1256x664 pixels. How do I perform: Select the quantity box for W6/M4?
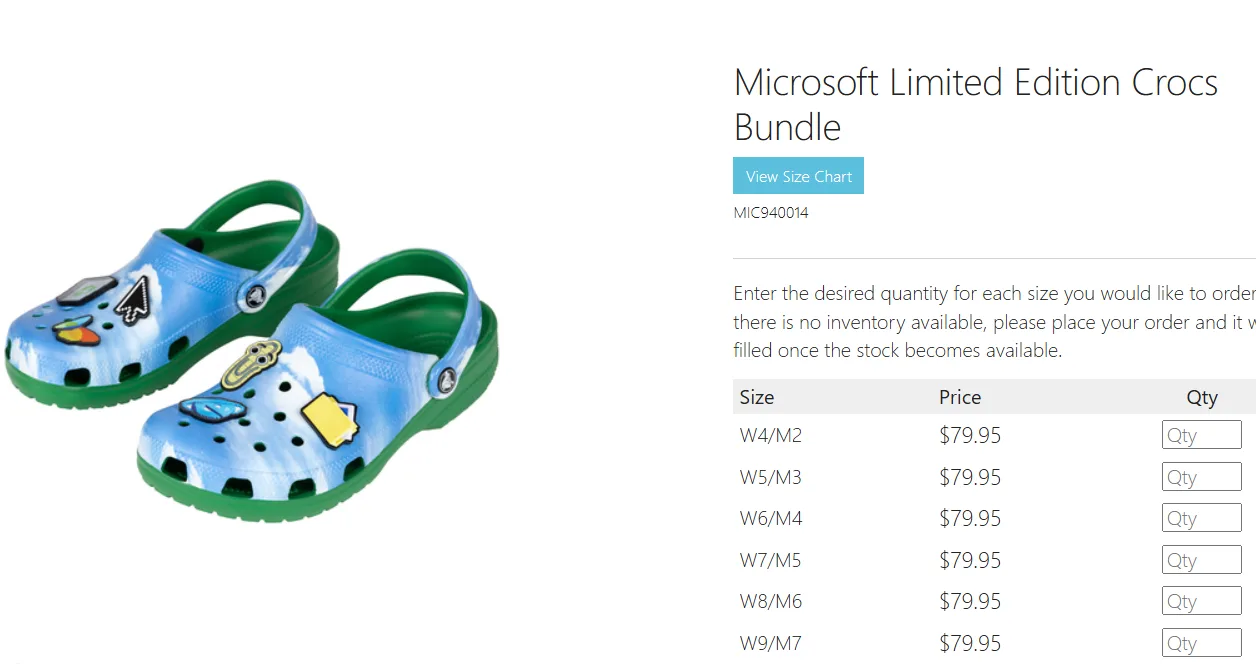pyautogui.click(x=1201, y=518)
